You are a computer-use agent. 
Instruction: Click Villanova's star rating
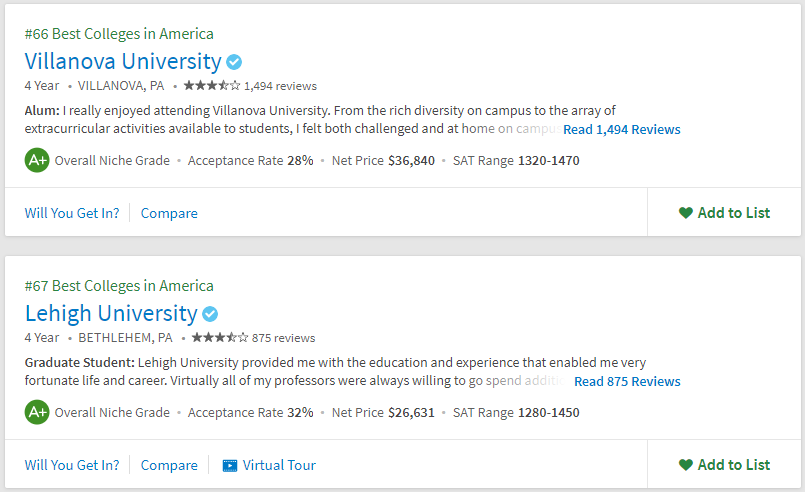[212, 85]
